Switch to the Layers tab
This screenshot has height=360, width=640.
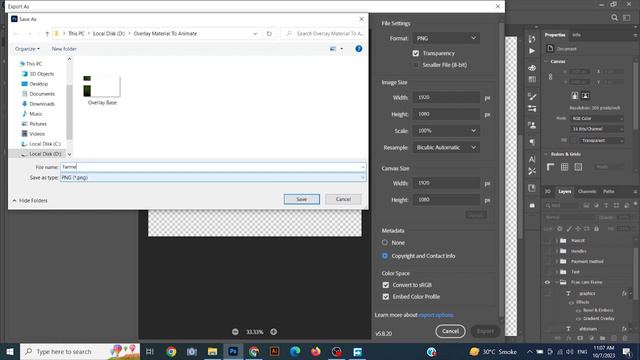coord(565,191)
